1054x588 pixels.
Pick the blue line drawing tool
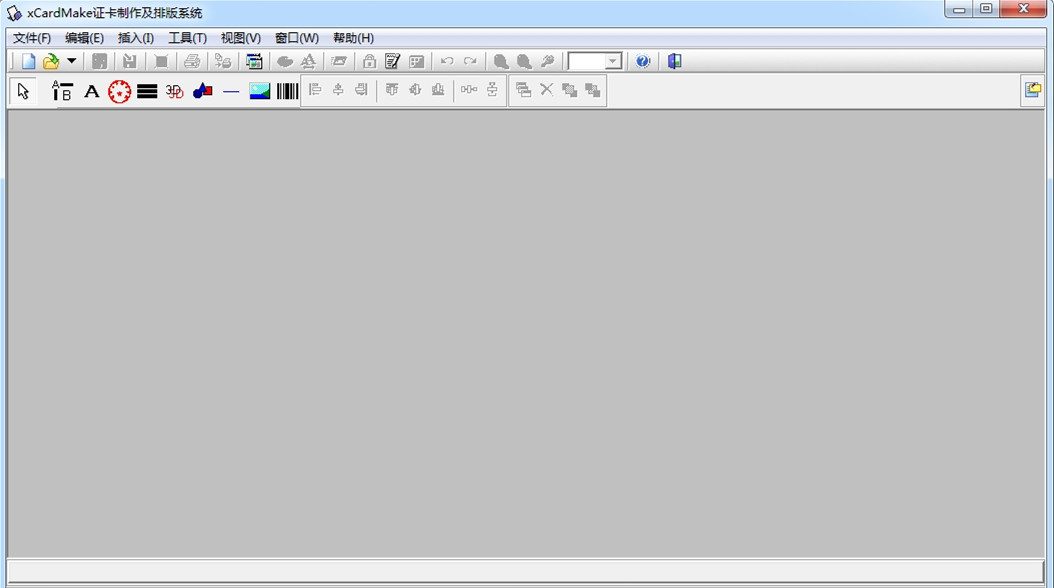click(x=231, y=91)
